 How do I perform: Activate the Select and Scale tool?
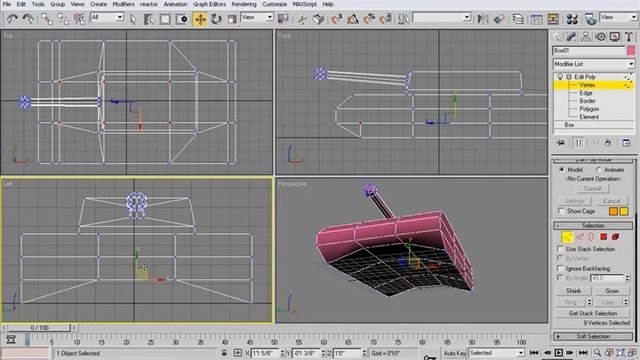[232, 19]
